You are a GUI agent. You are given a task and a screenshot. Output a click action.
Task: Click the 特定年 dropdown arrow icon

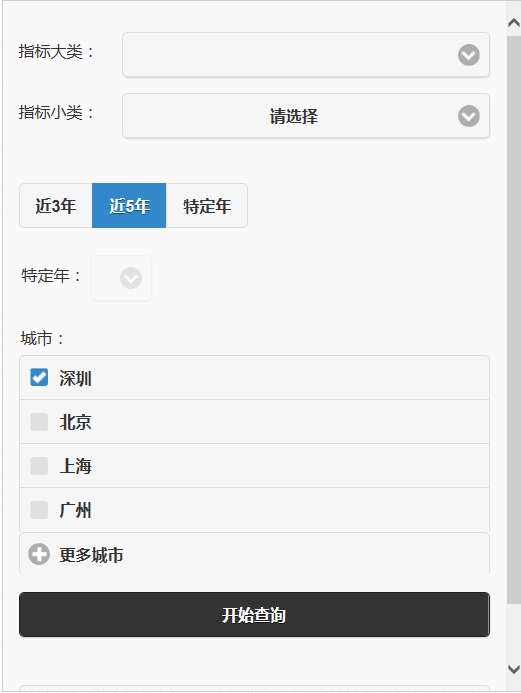tap(131, 278)
